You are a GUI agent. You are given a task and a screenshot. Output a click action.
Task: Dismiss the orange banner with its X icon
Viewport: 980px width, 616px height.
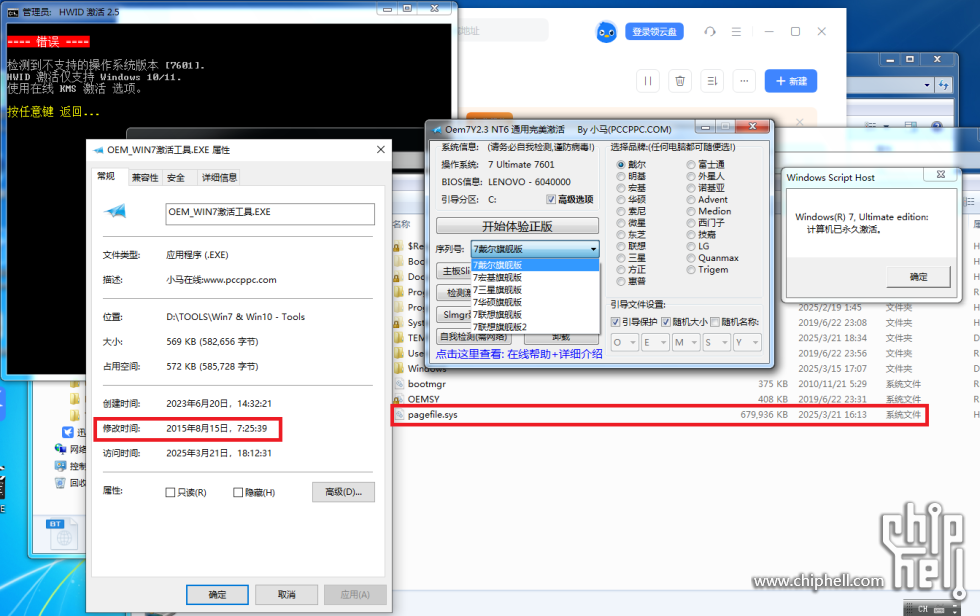pos(799,122)
